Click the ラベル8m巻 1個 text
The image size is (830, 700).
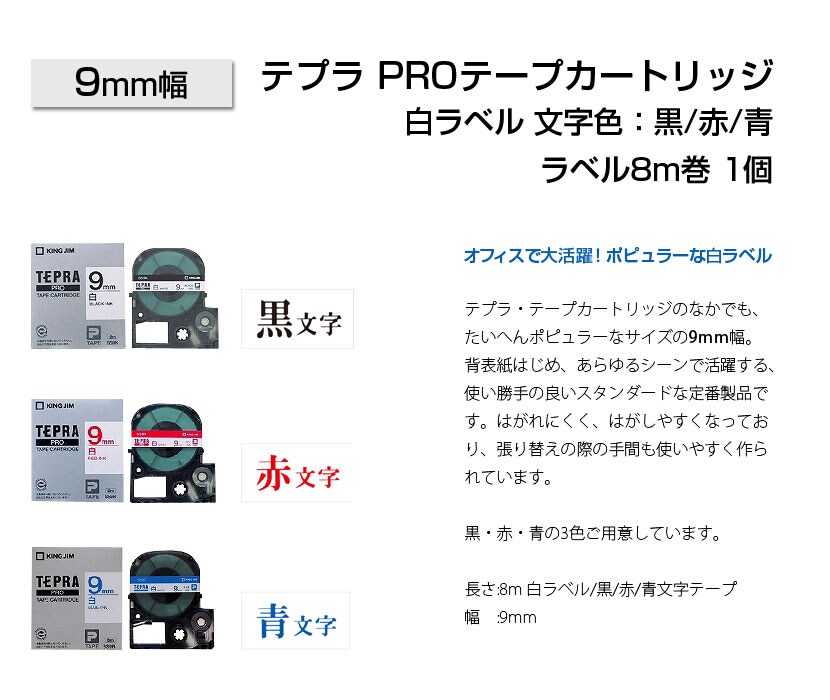pos(656,169)
